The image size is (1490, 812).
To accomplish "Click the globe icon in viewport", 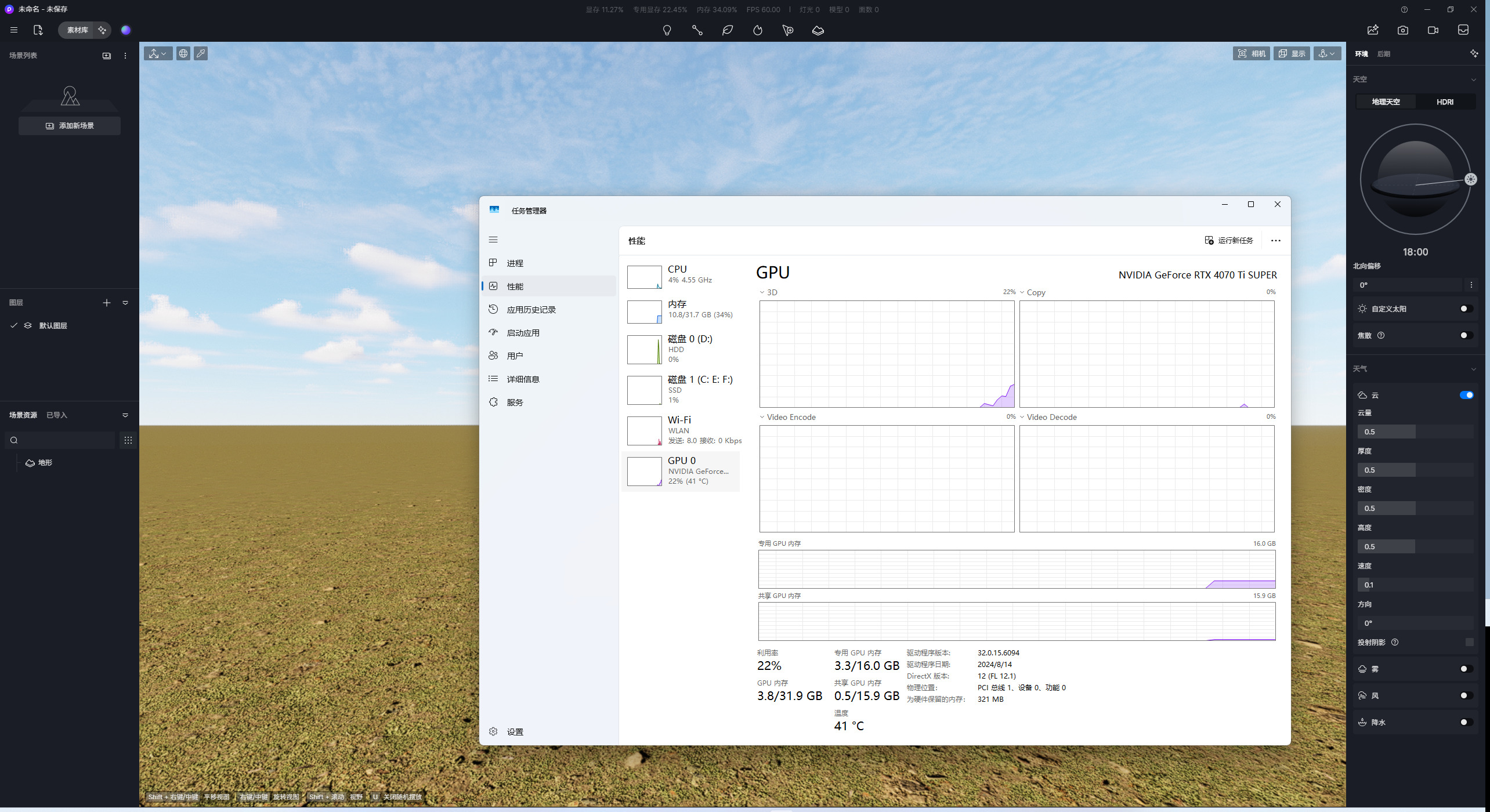I will pyautogui.click(x=183, y=53).
